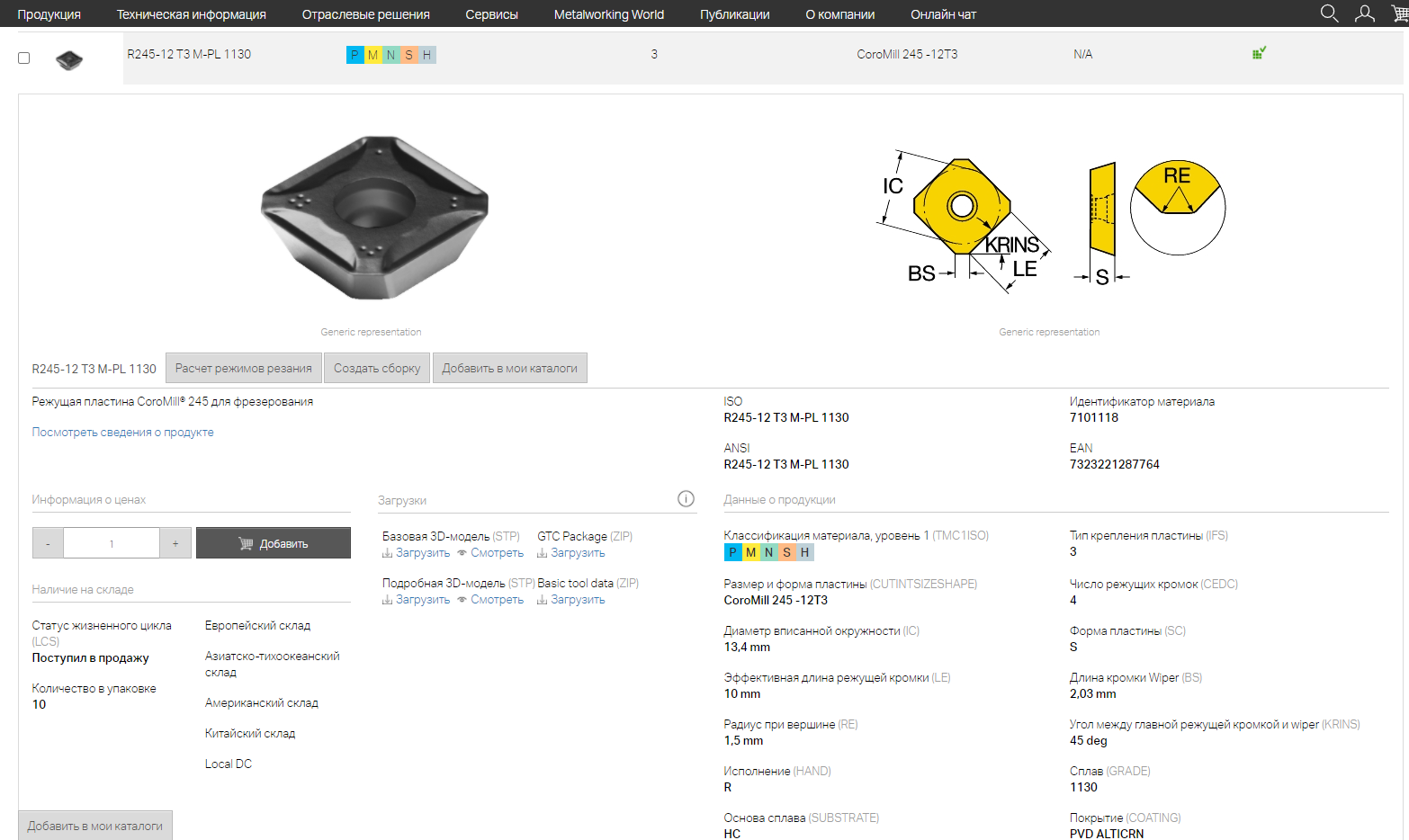Image resolution: width=1409 pixels, height=840 pixels.
Task: Open the search magnifier icon
Action: (1329, 13)
